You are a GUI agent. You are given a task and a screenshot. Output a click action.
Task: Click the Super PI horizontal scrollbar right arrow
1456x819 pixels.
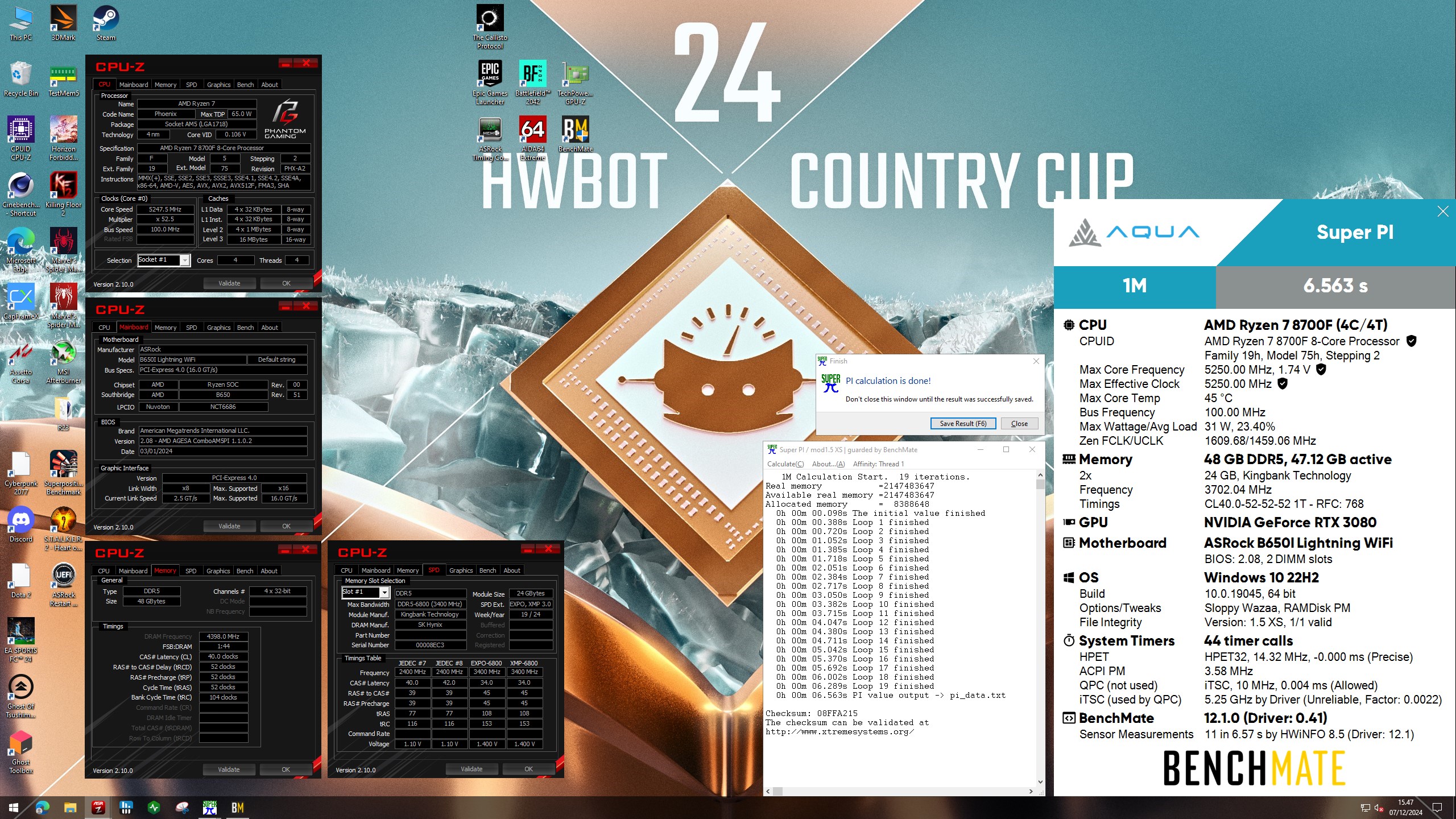[x=1031, y=791]
